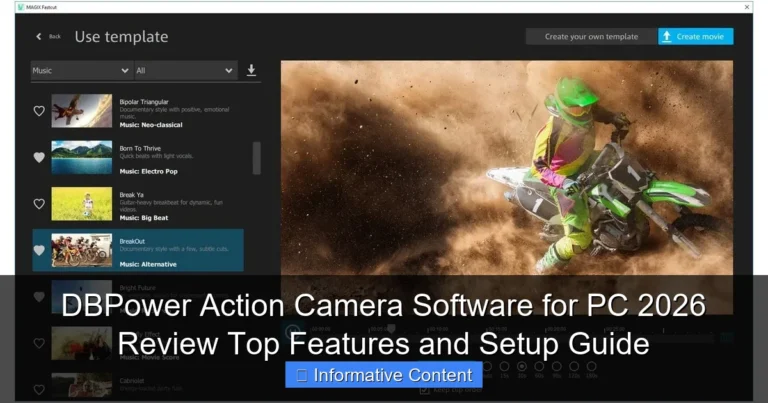
Task: Open Create your own template
Action: pos(591,36)
